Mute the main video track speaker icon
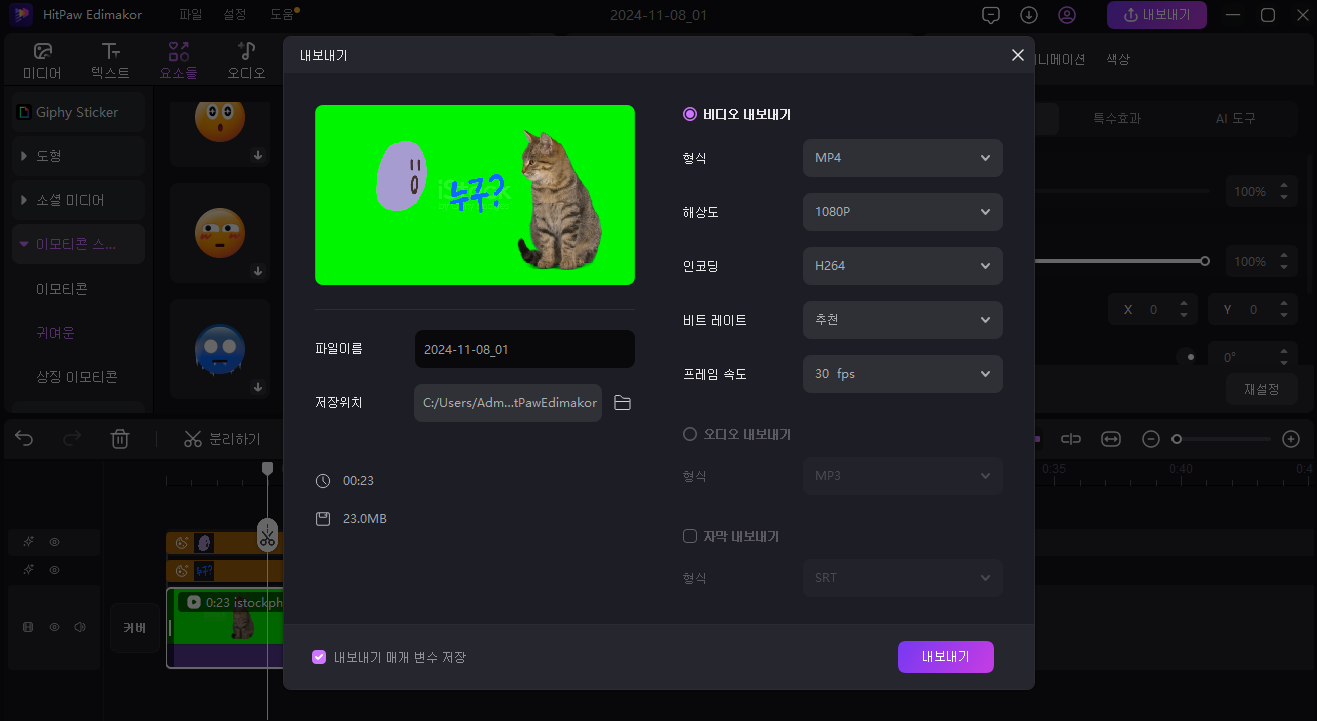 click(80, 627)
